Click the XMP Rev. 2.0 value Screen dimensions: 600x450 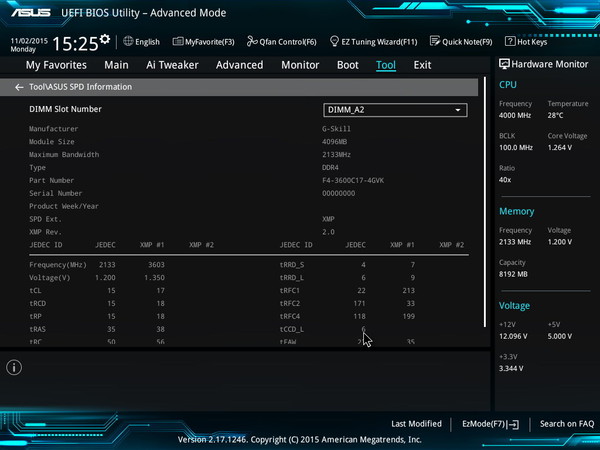[x=328, y=232]
